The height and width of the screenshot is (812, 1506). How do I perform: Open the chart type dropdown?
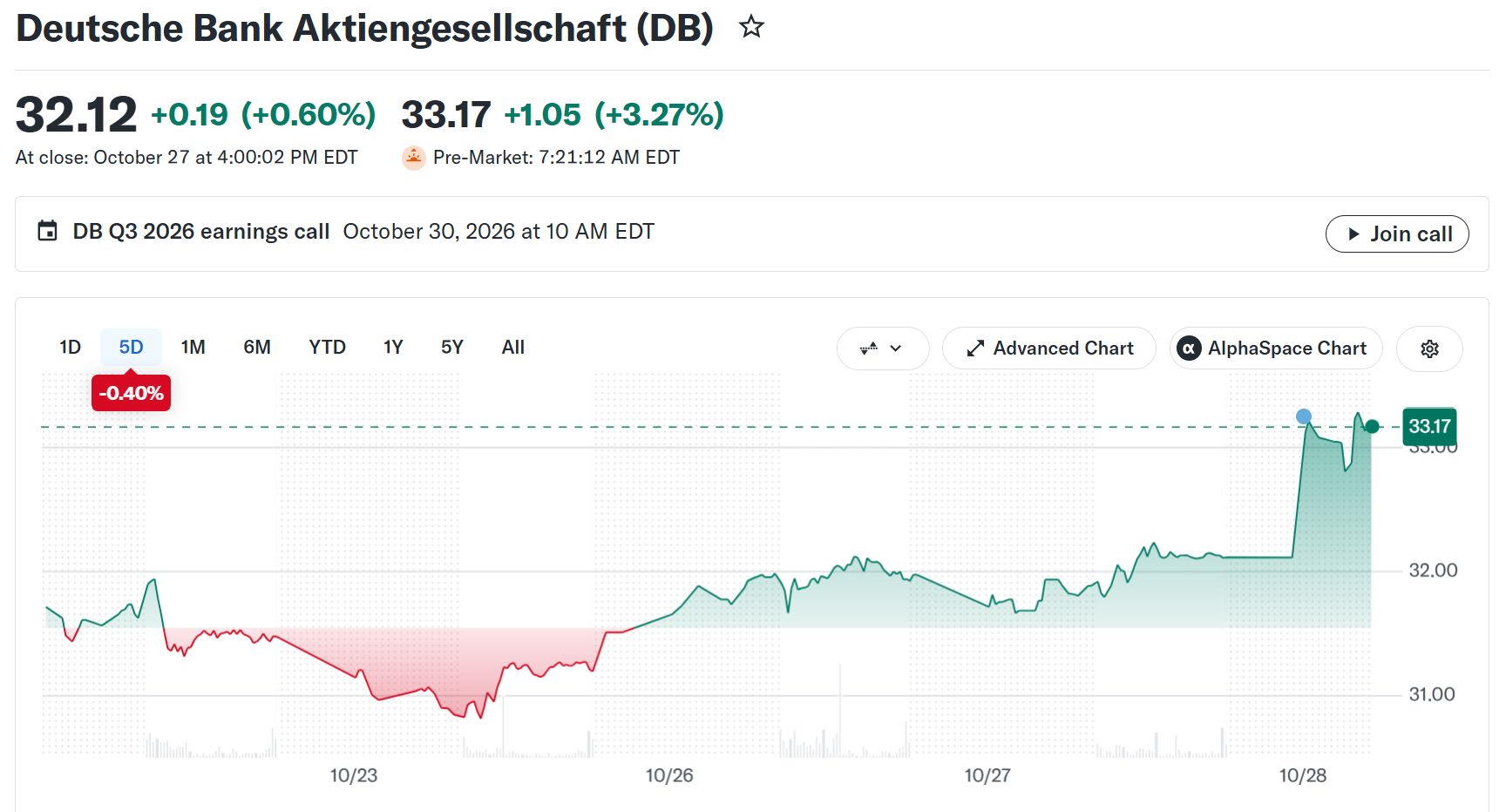pyautogui.click(x=882, y=348)
